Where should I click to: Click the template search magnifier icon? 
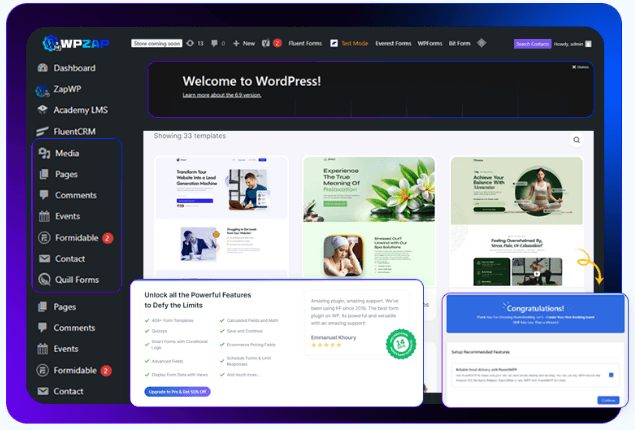click(x=577, y=141)
